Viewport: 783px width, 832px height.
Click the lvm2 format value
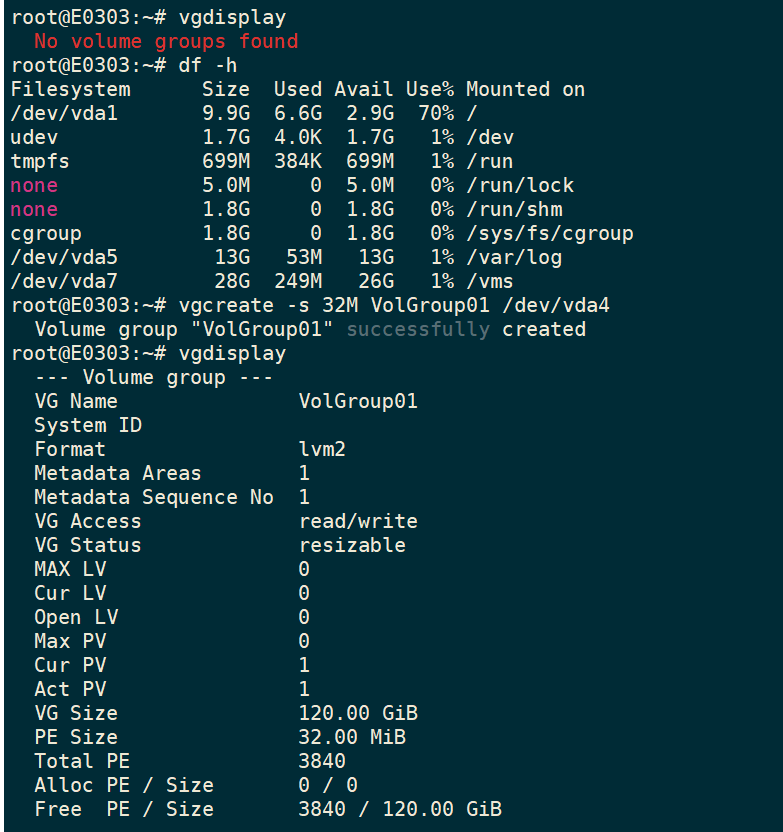pos(322,449)
